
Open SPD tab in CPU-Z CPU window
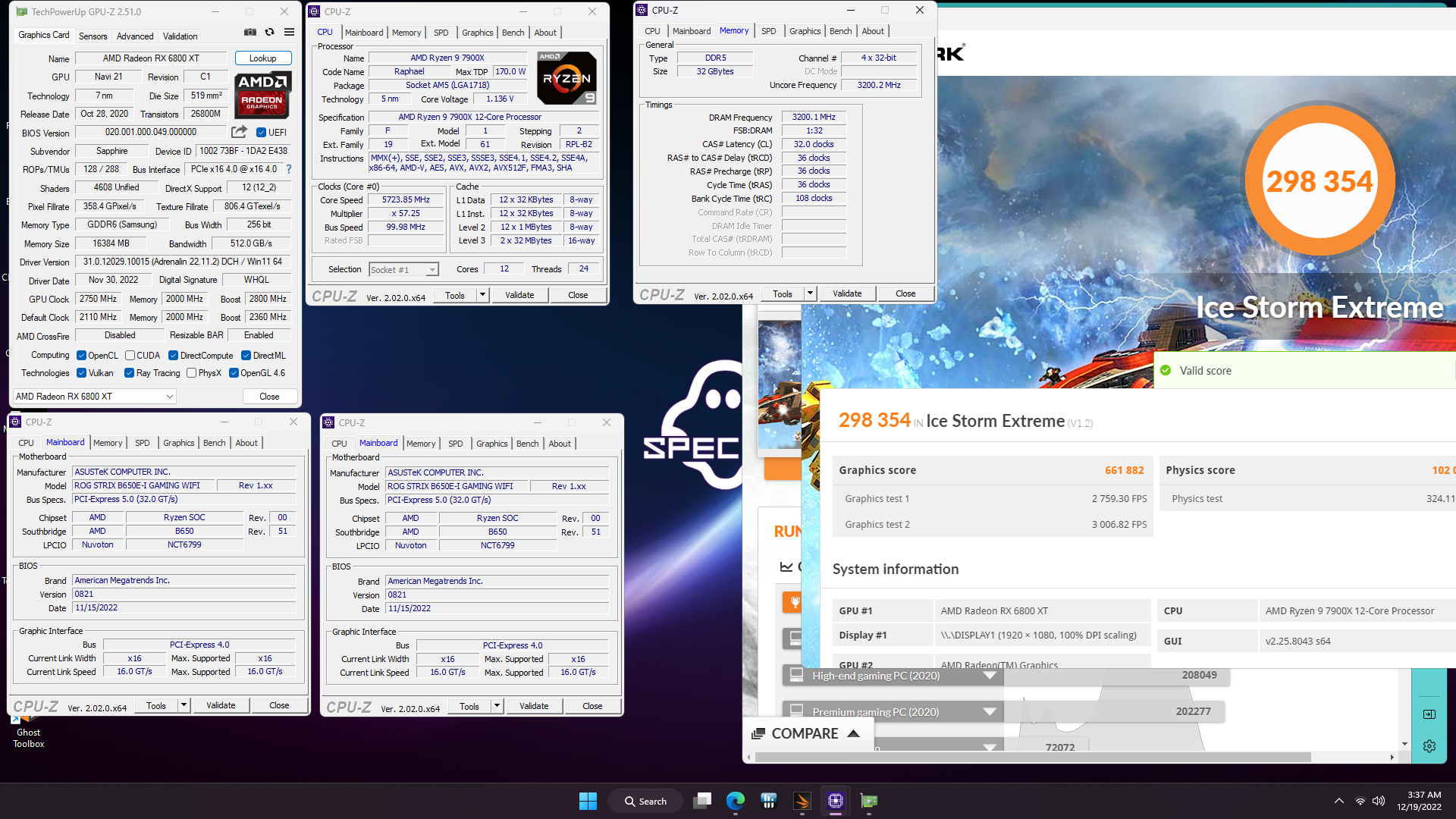pyautogui.click(x=441, y=33)
